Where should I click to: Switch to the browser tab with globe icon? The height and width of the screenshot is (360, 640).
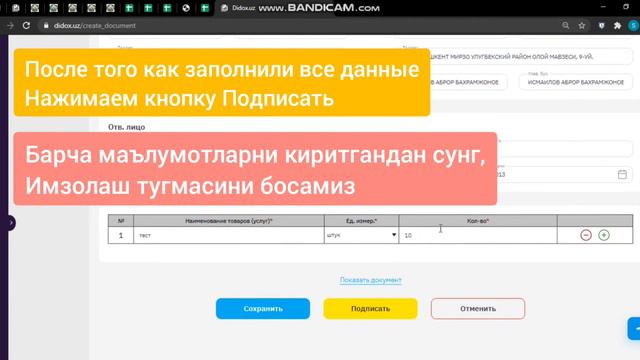[x=186, y=8]
